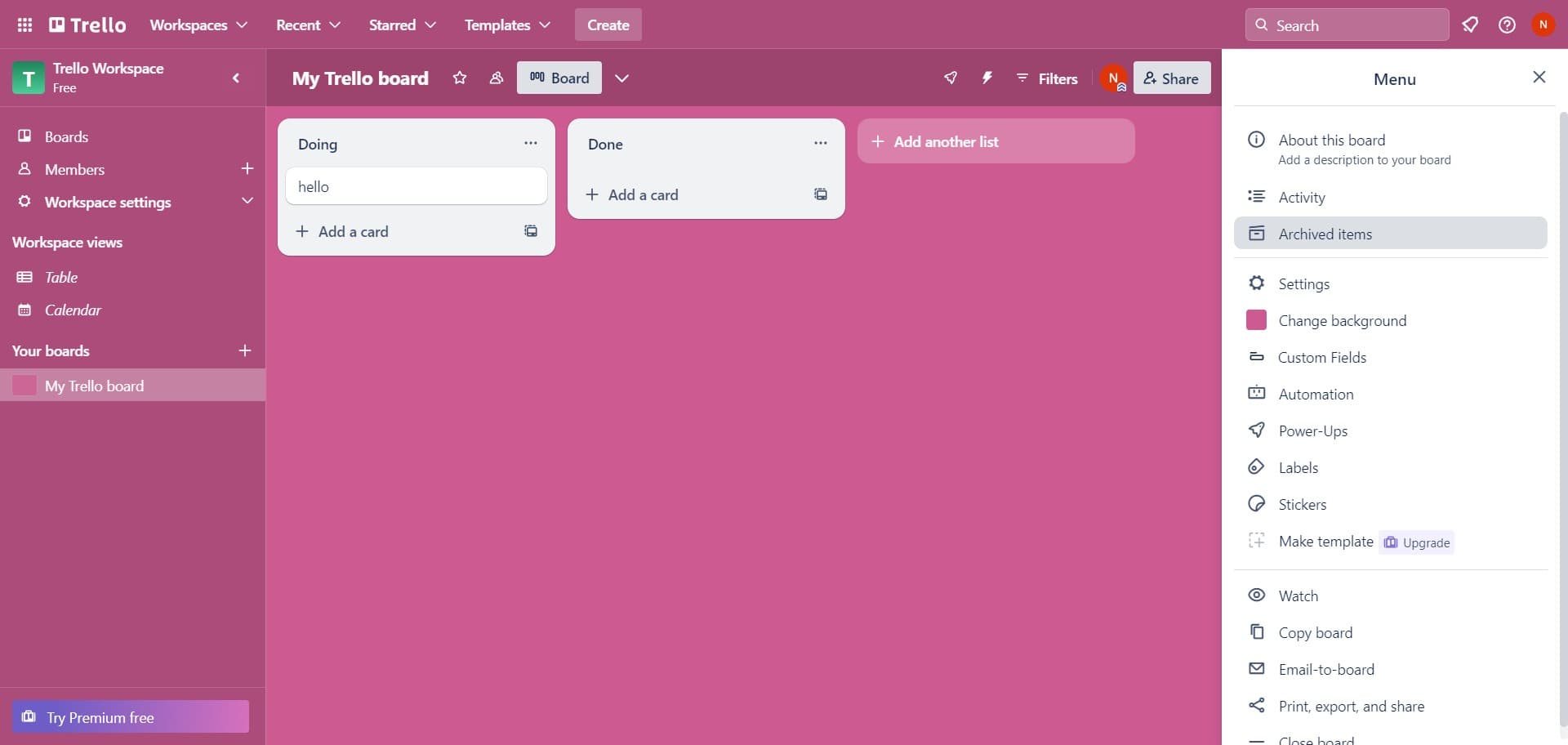Open Power-Ups rocket icon in board header
Image resolution: width=1568 pixels, height=745 pixels.
pos(950,78)
